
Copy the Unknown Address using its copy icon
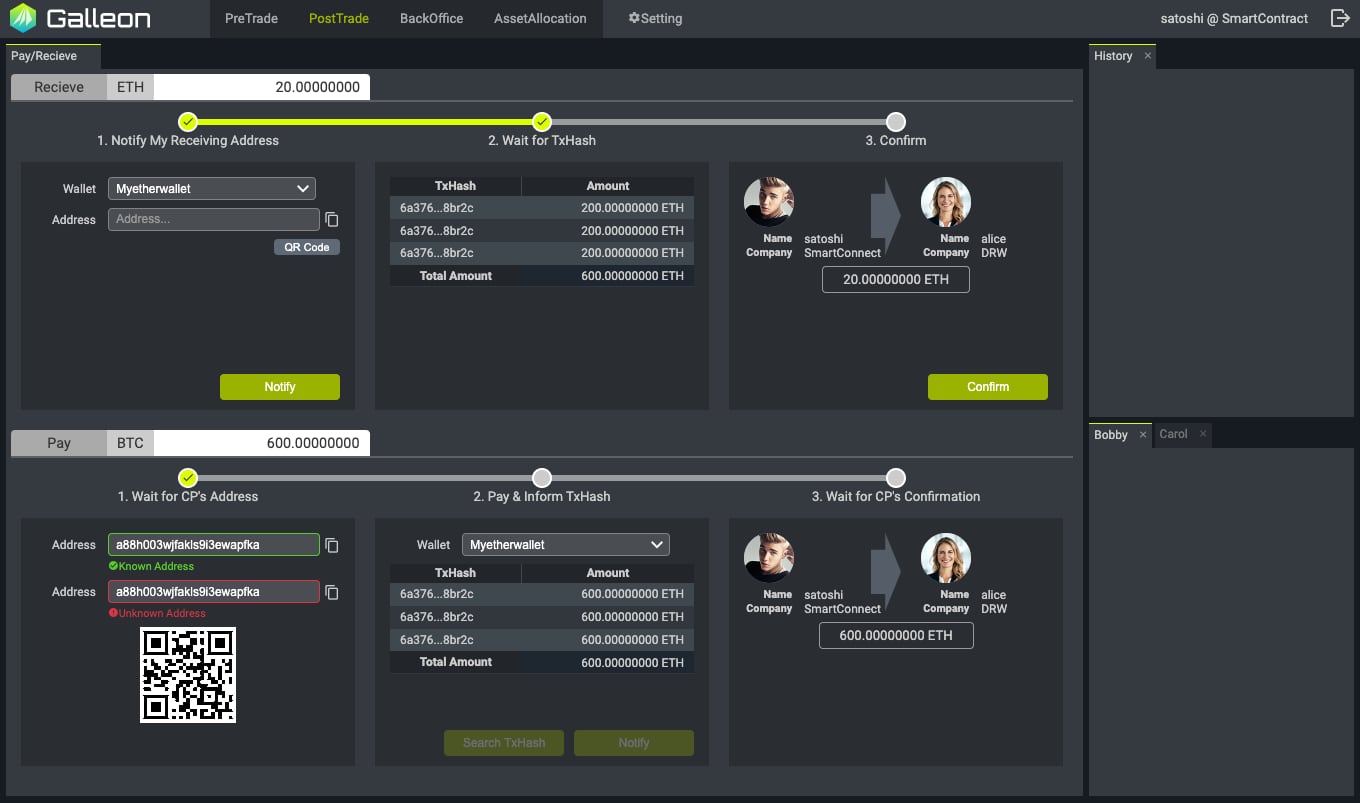[x=332, y=592]
